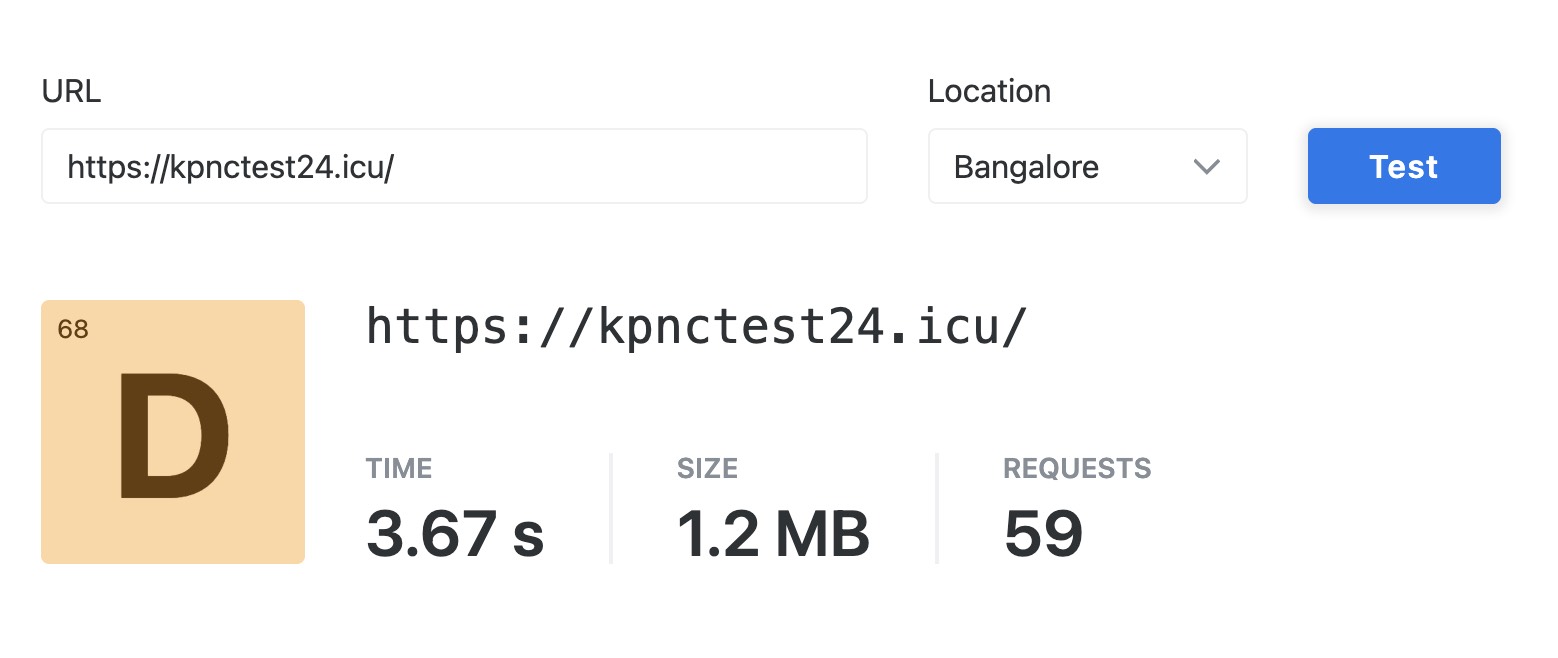The image size is (1558, 658).
Task: Click the https://kpnctest24.icu/ text inside URL box
Action: tap(231, 167)
